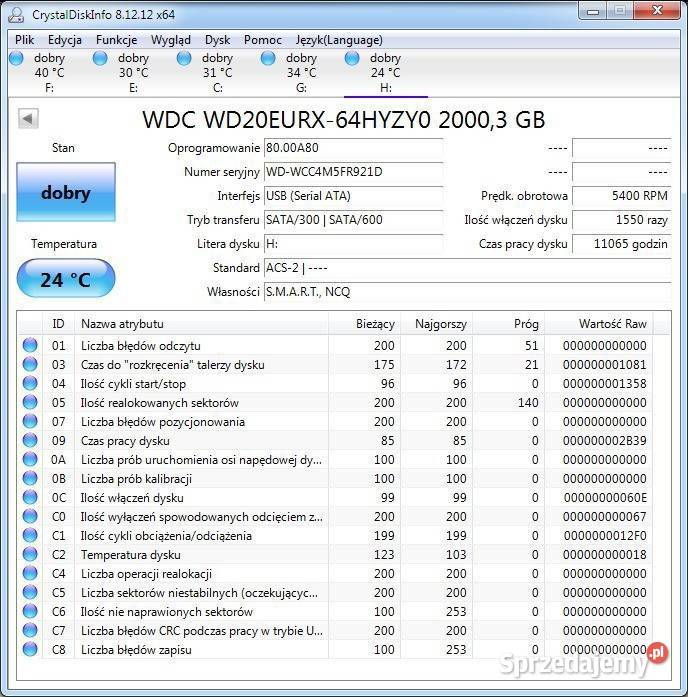Screen dimensions: 688x697
Task: Click the Nazwa atrybutu column header
Action: (201, 324)
